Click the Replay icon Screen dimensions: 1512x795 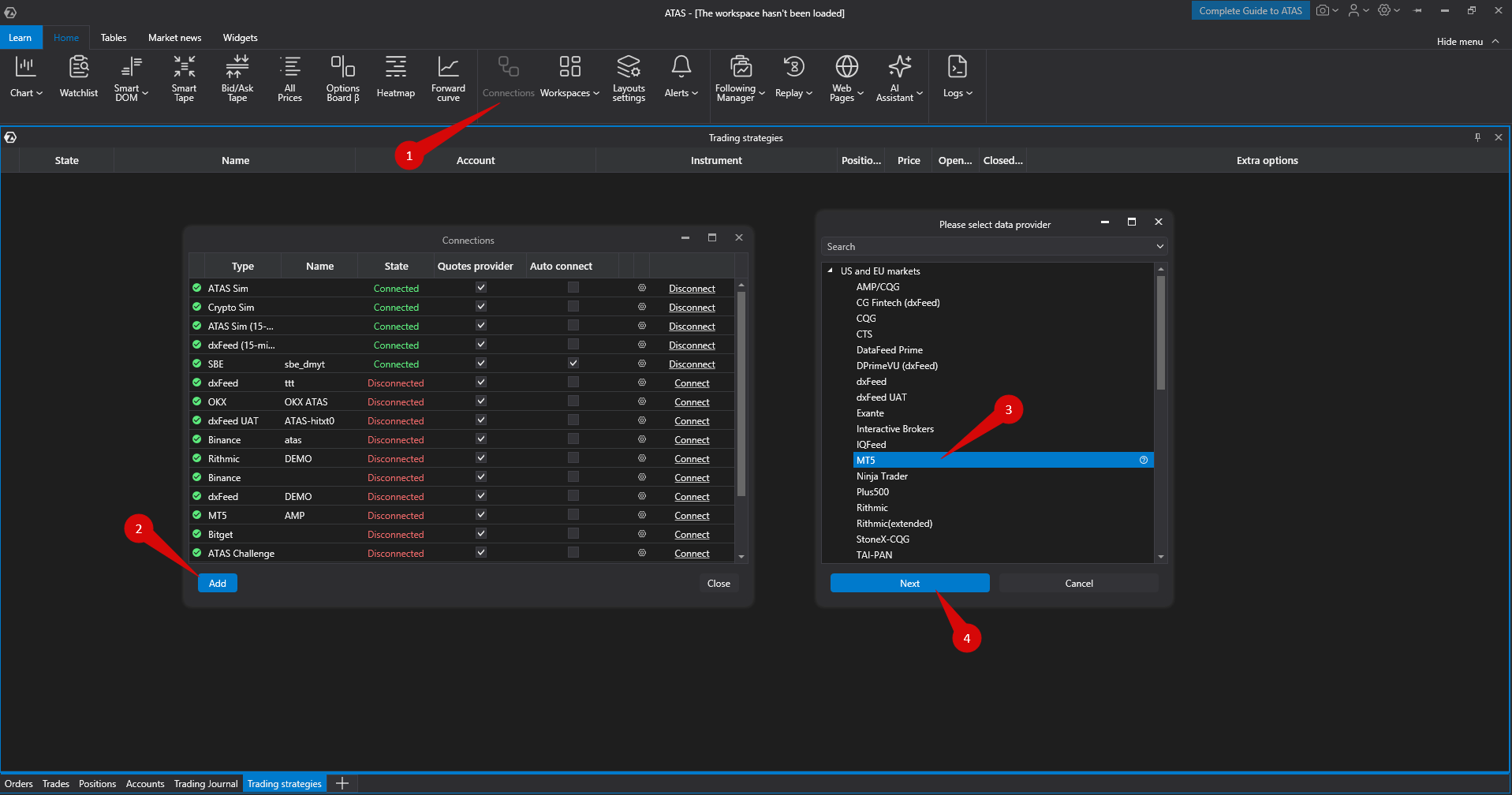coord(793,67)
